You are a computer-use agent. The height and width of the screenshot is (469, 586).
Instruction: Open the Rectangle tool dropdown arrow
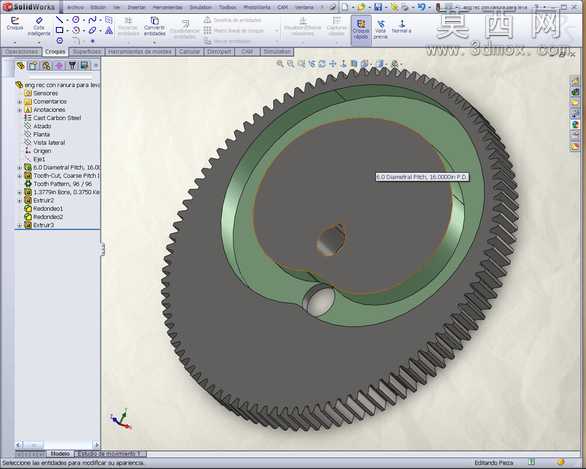[67, 30]
